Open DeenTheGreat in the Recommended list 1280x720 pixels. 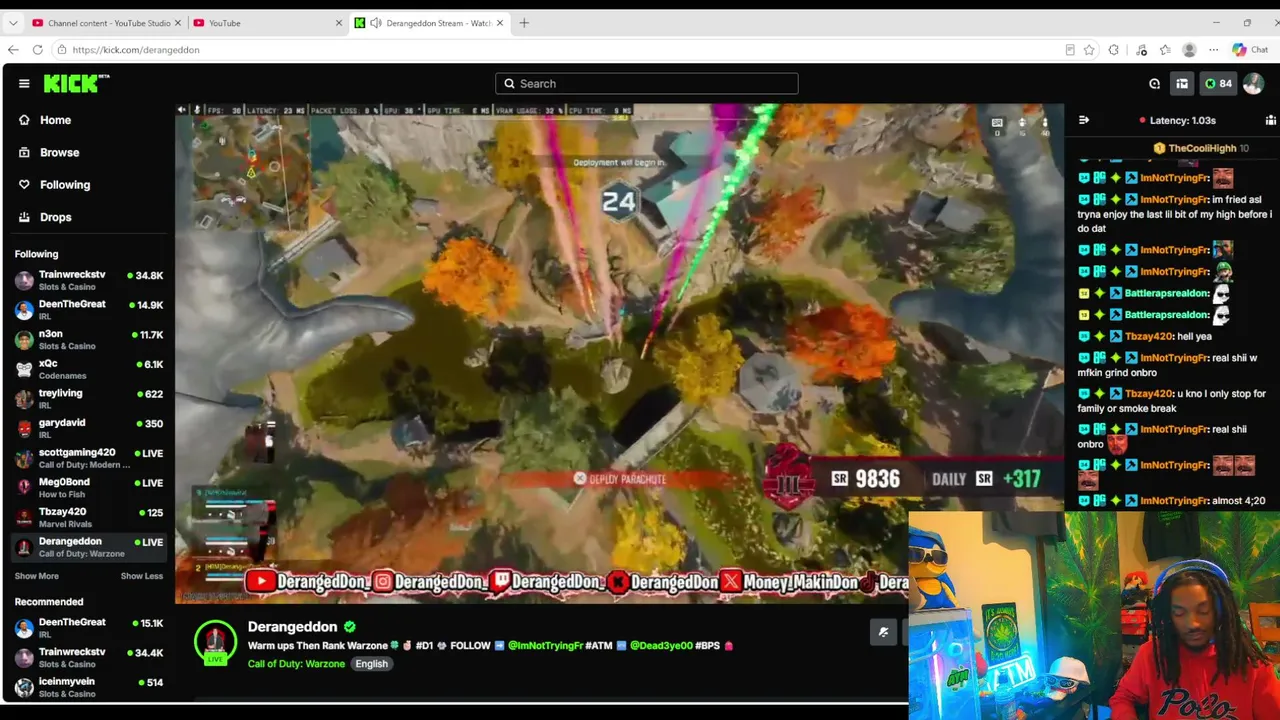pyautogui.click(x=89, y=628)
